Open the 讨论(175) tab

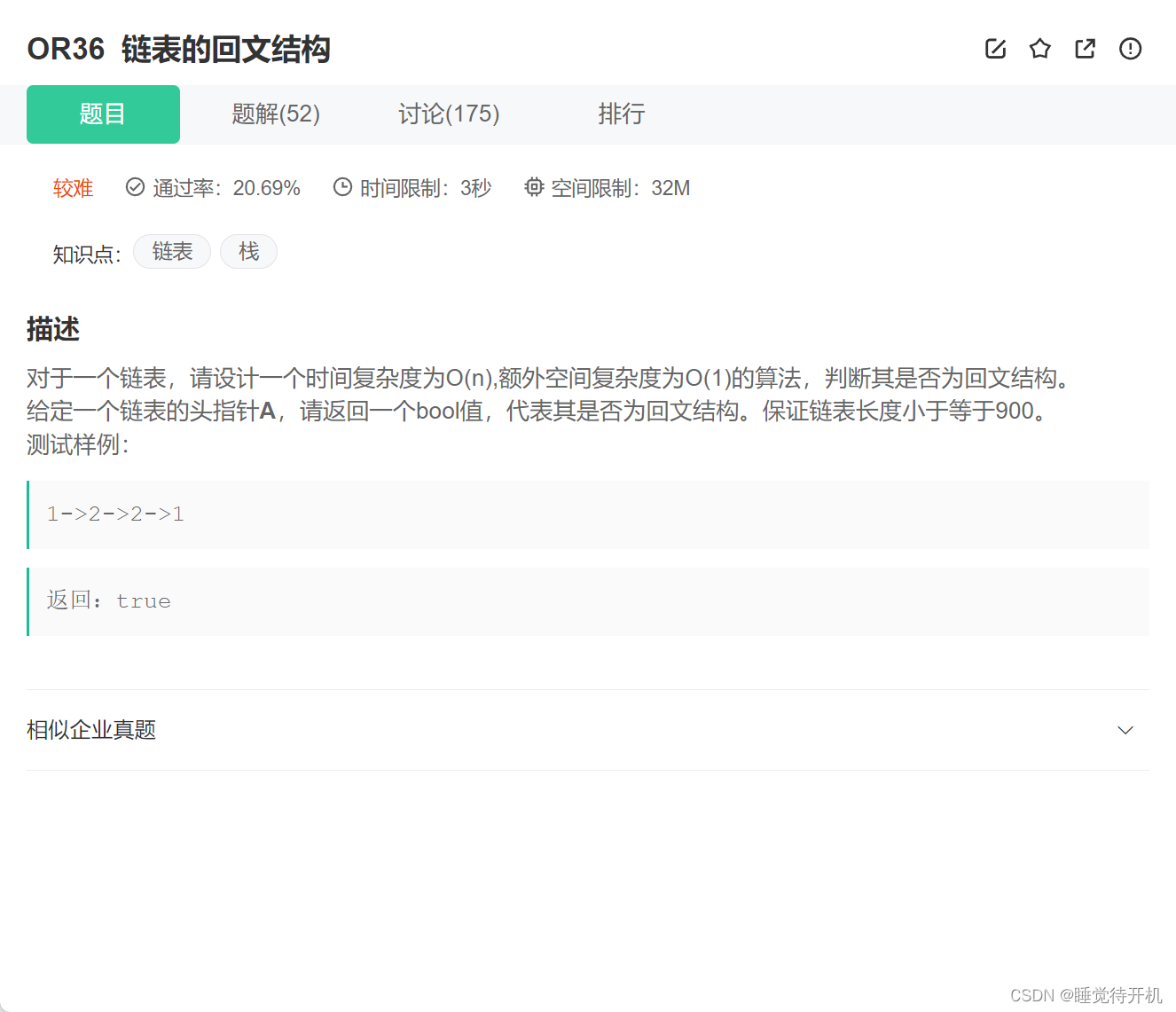(449, 114)
